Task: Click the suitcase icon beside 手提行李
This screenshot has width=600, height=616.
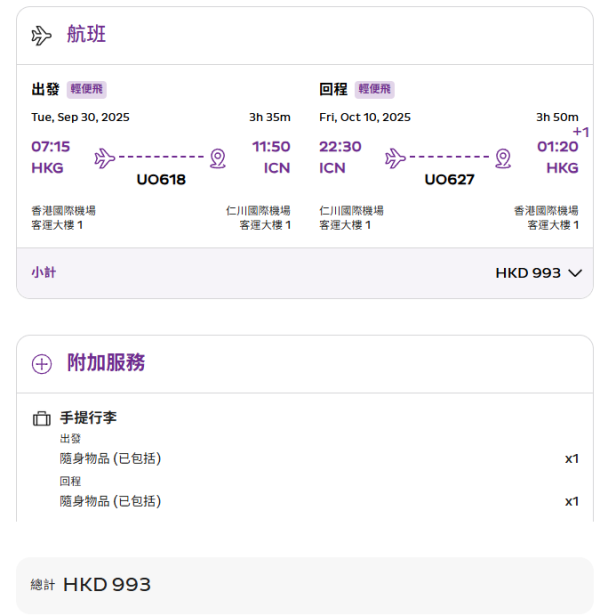Action: pyautogui.click(x=42, y=418)
